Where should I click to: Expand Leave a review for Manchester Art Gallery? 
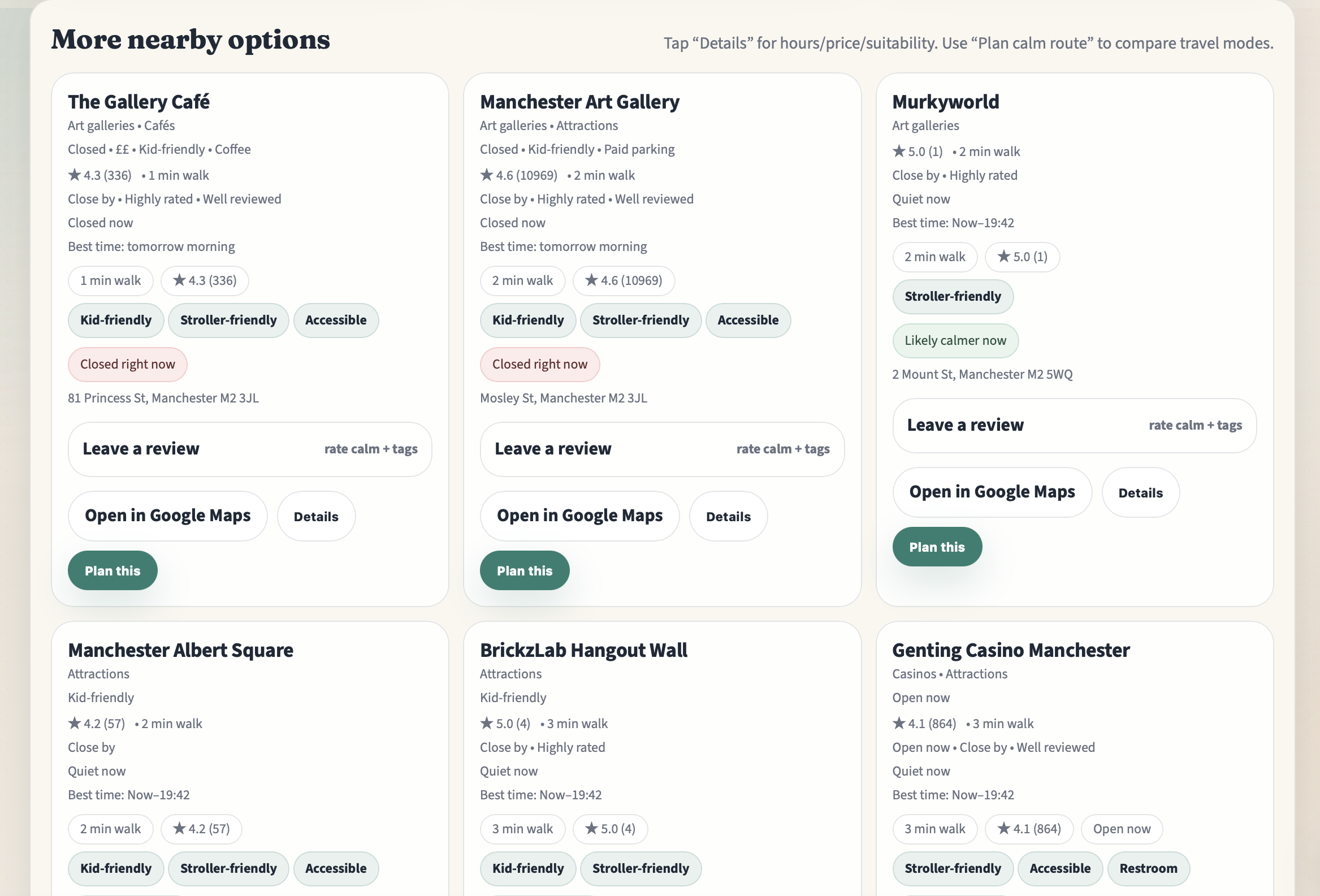[662, 449]
